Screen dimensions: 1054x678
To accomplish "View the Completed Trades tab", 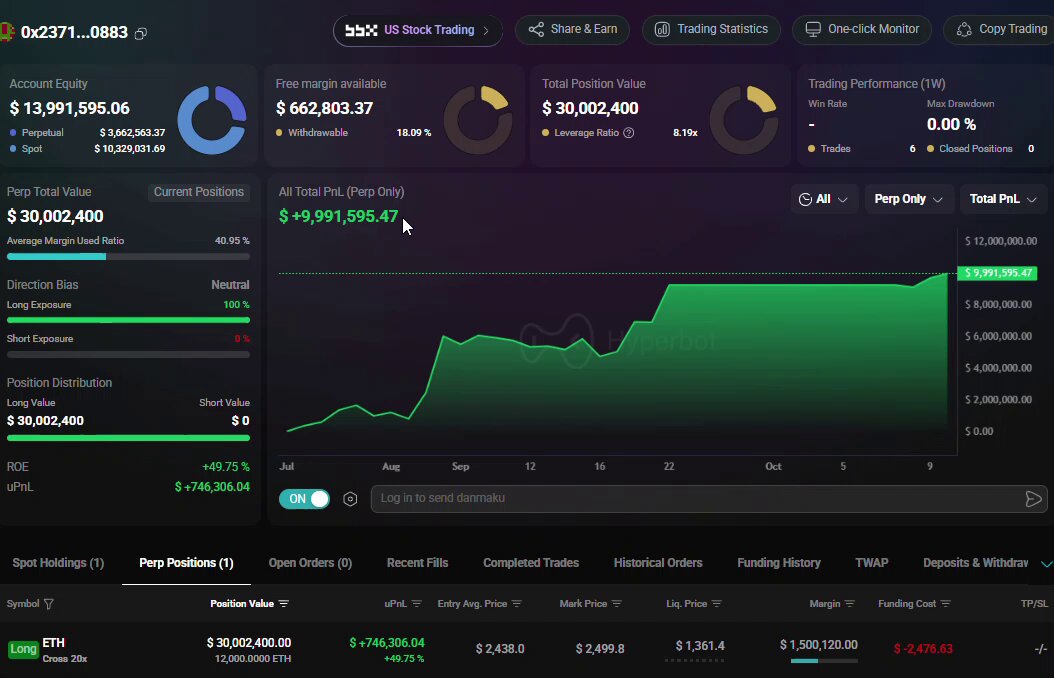I will point(531,563).
